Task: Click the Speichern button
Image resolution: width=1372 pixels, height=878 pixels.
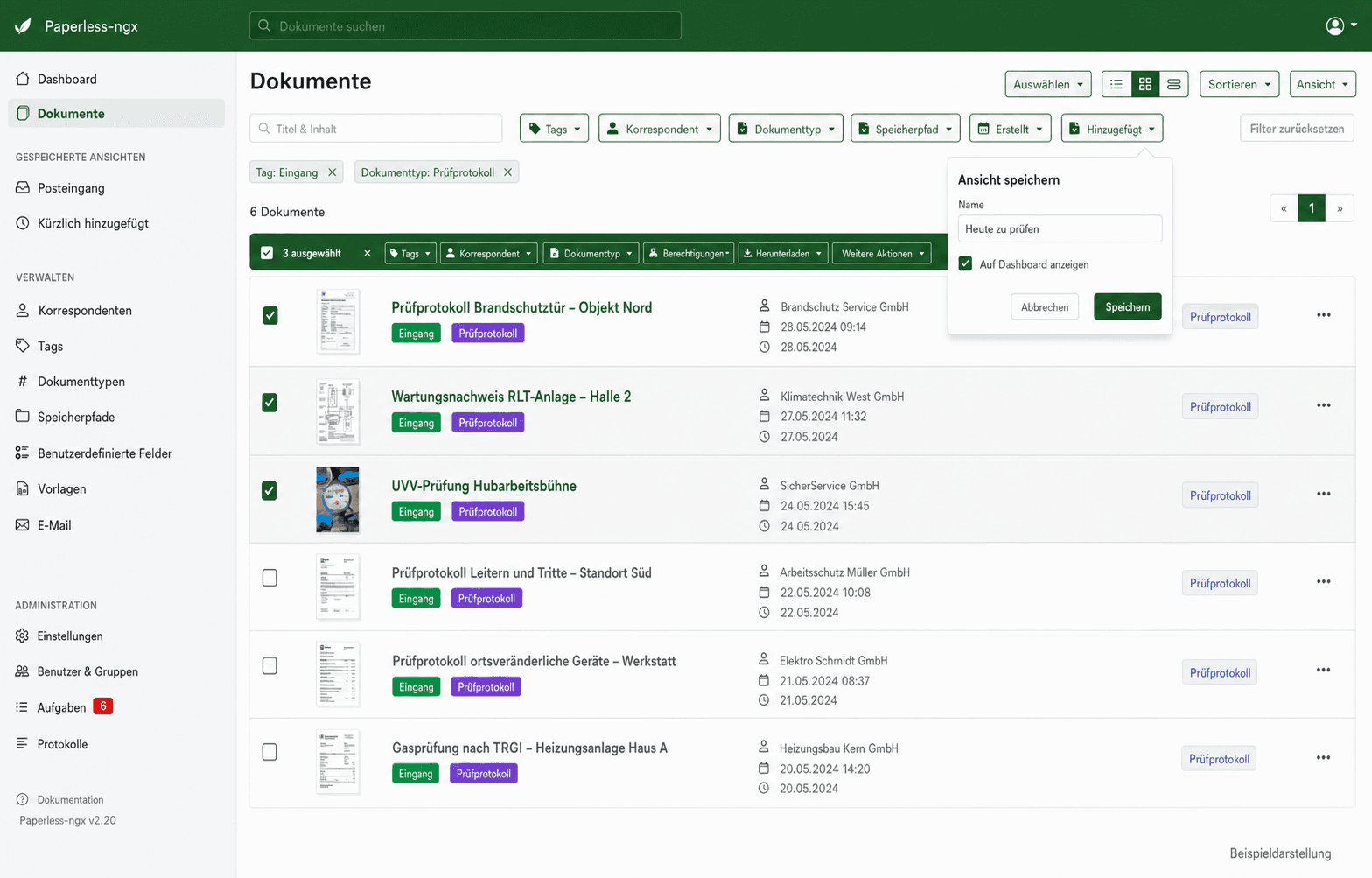Action: pos(1127,306)
